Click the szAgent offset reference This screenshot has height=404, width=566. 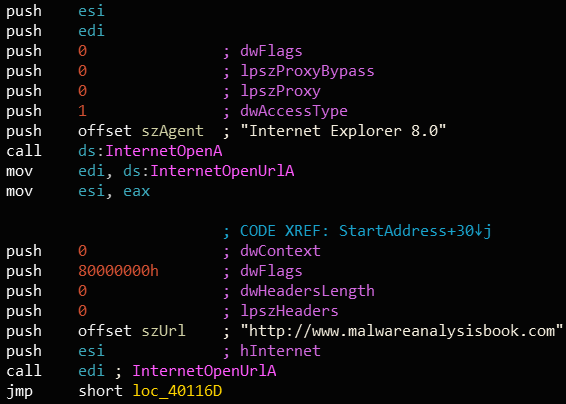point(173,131)
